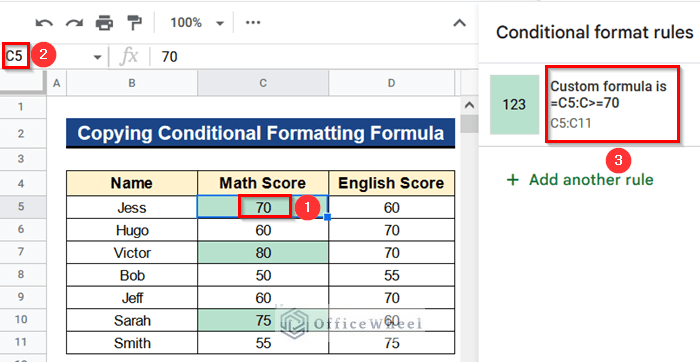This screenshot has height=362, width=700.
Task: Select the cell containing Hugo
Action: pyautogui.click(x=132, y=230)
